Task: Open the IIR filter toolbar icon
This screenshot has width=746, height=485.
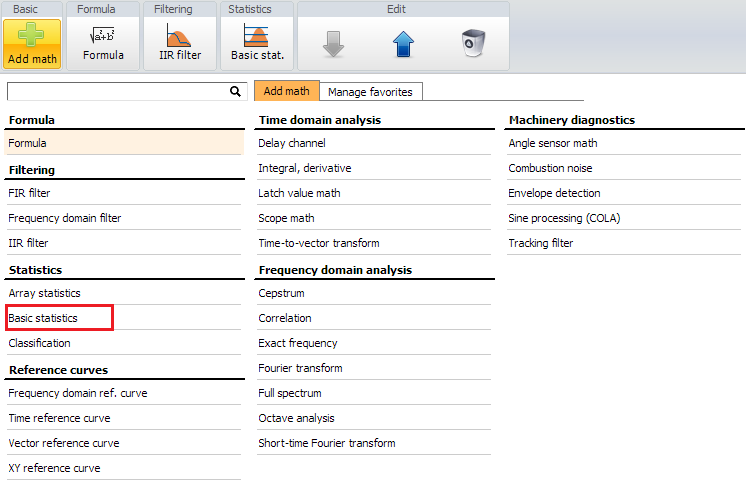Action: point(179,35)
